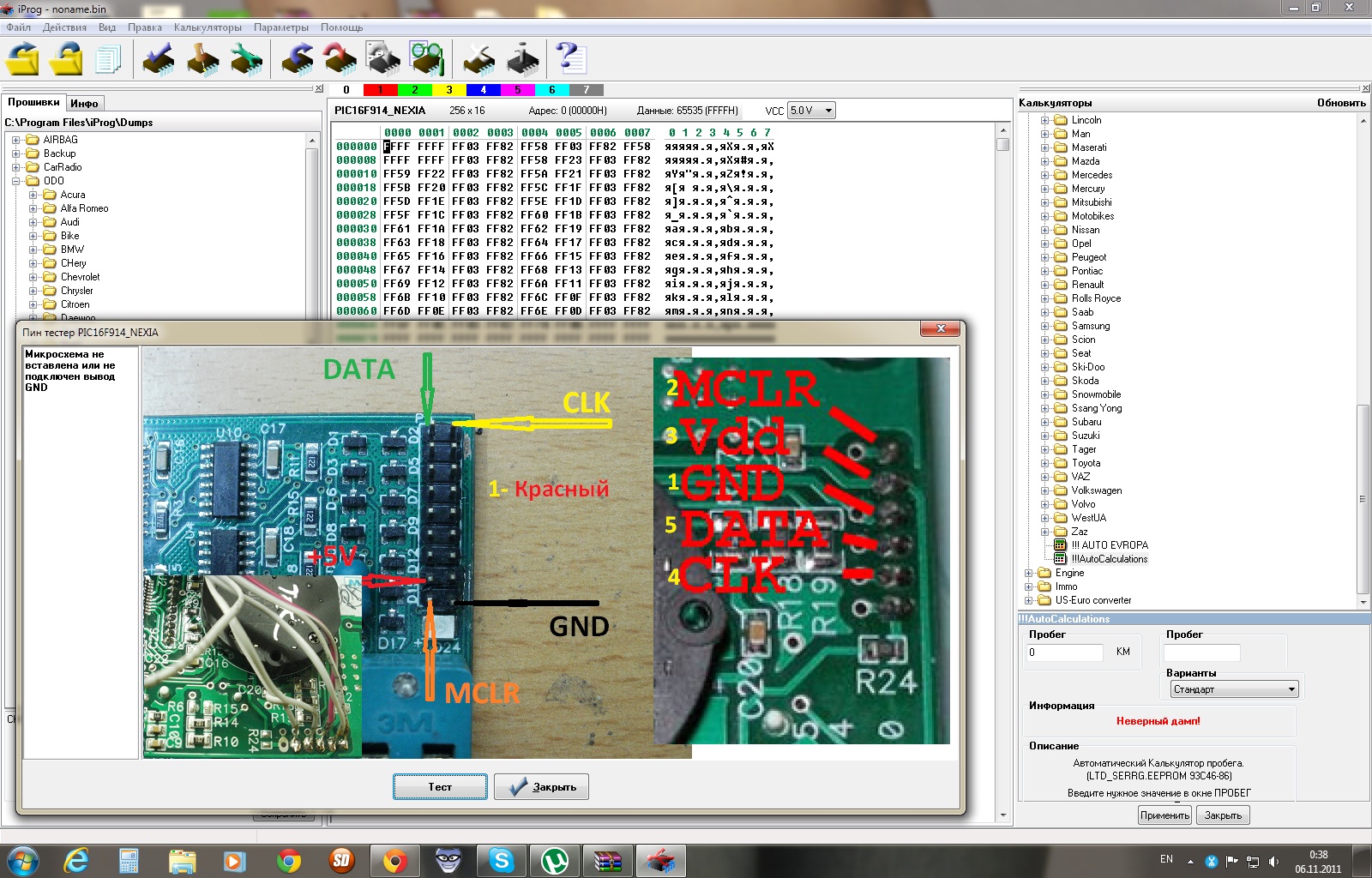1372x878 pixels.
Task: Switch to the Инфо tab
Action: tap(84, 103)
